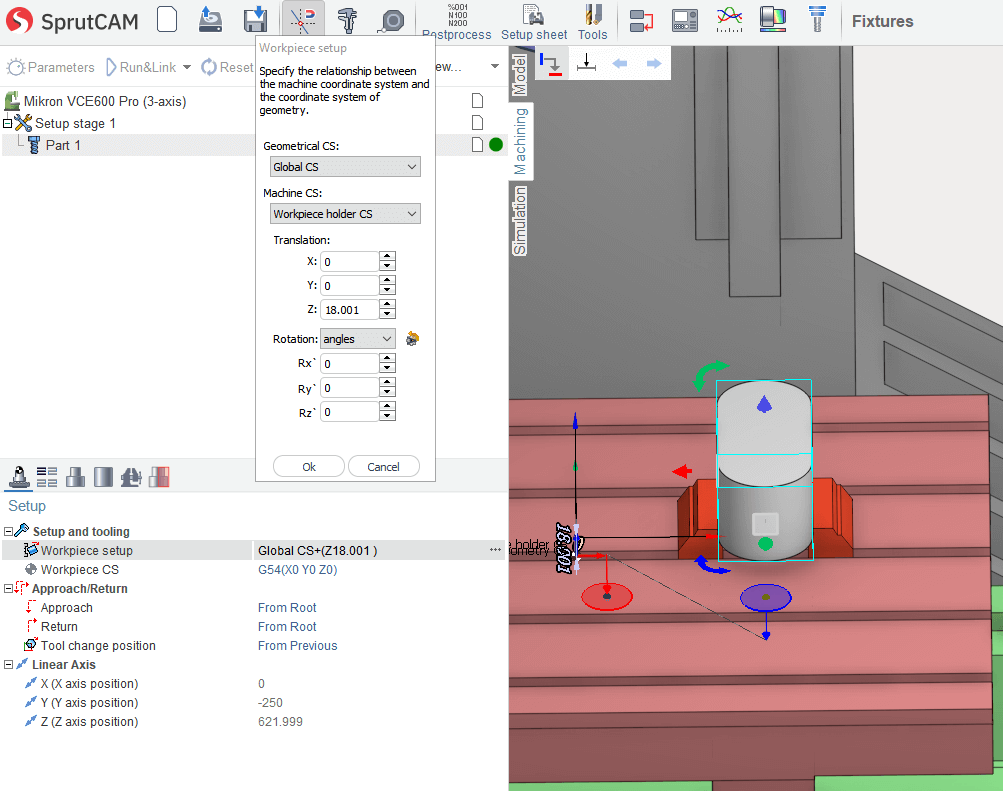Collapse the Linear Axis group

point(9,665)
